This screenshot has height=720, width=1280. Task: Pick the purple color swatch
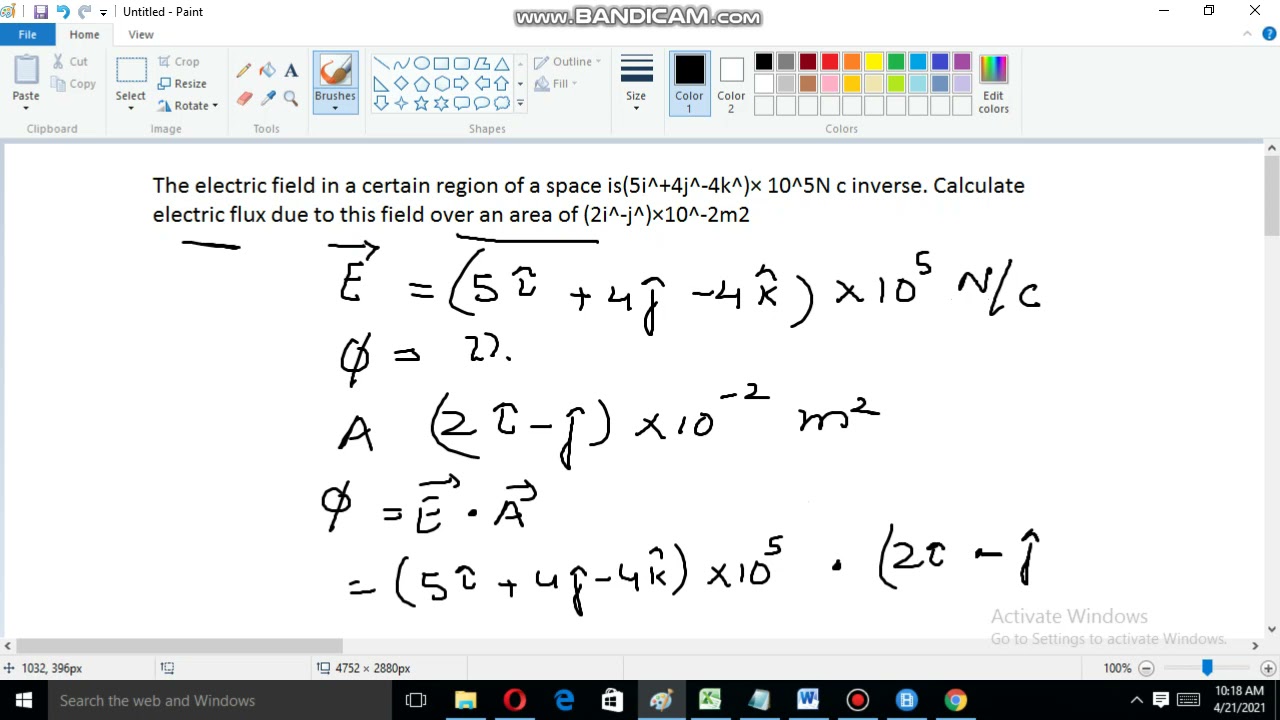(962, 62)
